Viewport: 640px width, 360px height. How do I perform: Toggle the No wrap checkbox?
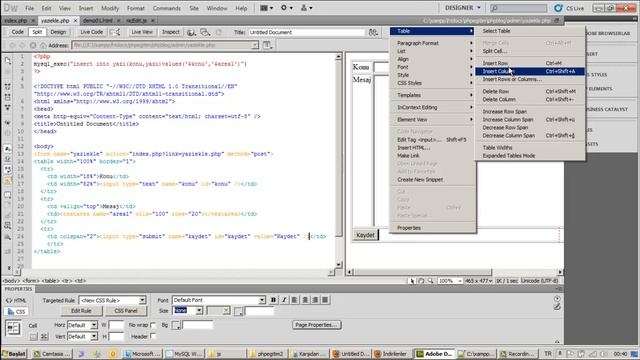(153, 325)
